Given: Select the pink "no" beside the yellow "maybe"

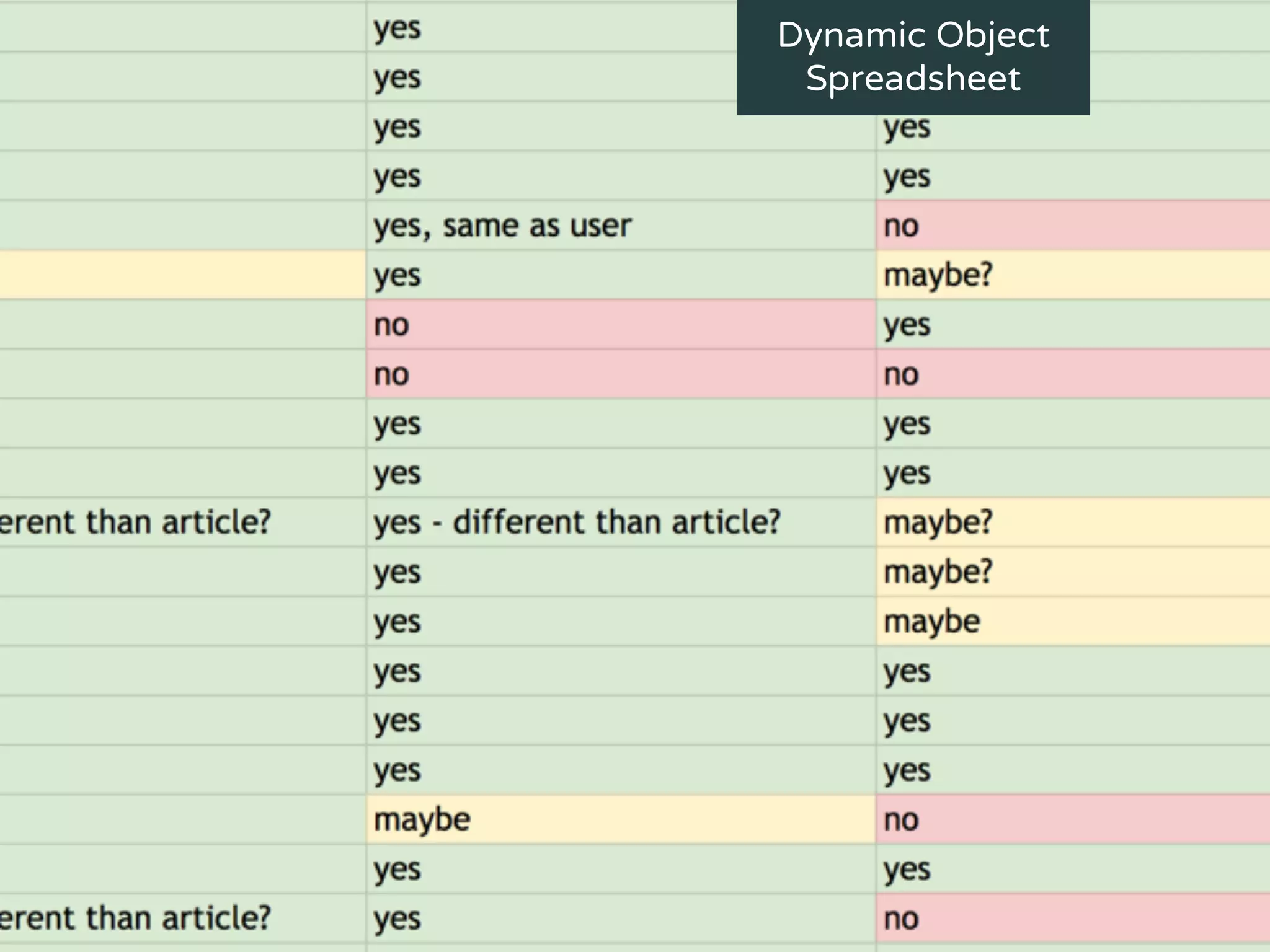Looking at the screenshot, I should [1073, 819].
